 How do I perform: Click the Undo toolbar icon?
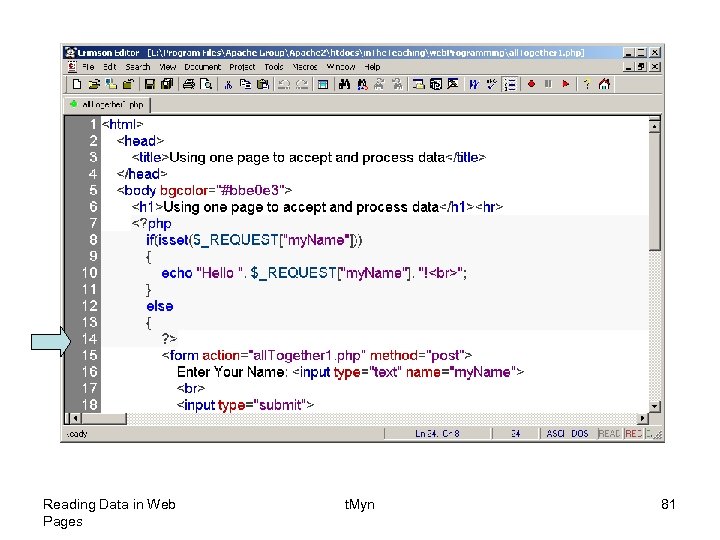tap(284, 84)
